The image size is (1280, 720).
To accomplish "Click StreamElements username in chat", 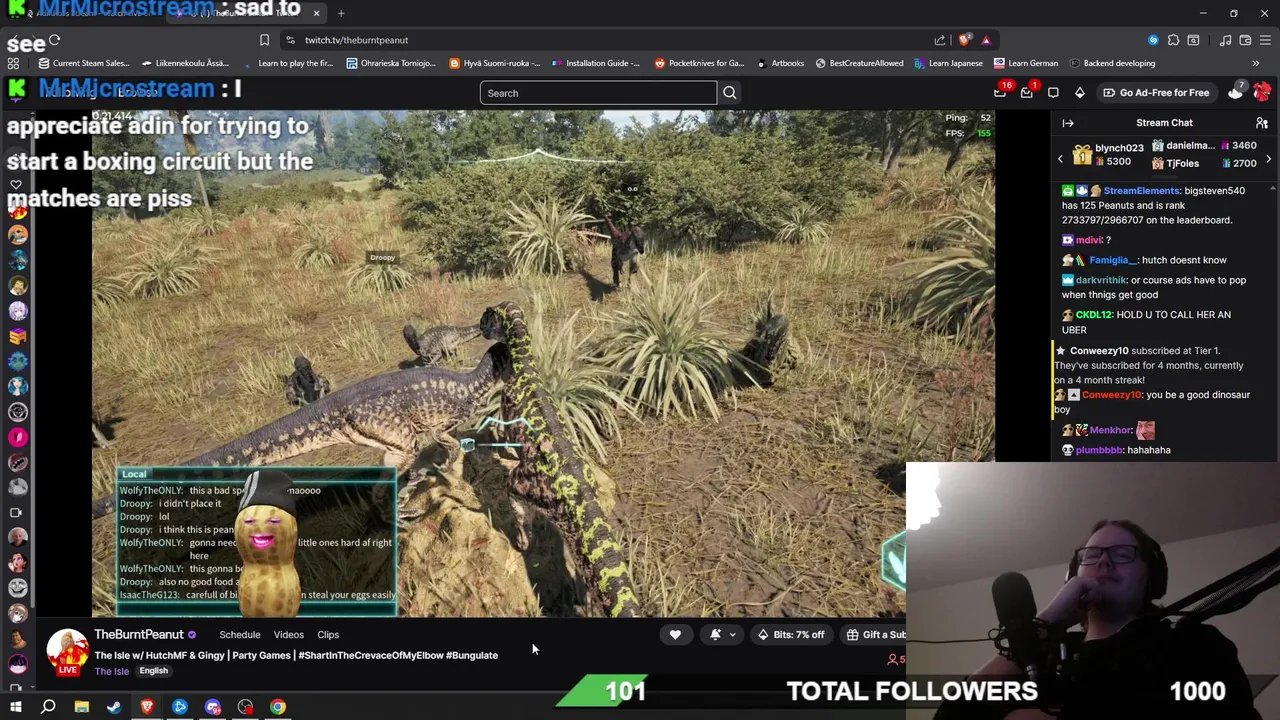I will click(x=1142, y=190).
